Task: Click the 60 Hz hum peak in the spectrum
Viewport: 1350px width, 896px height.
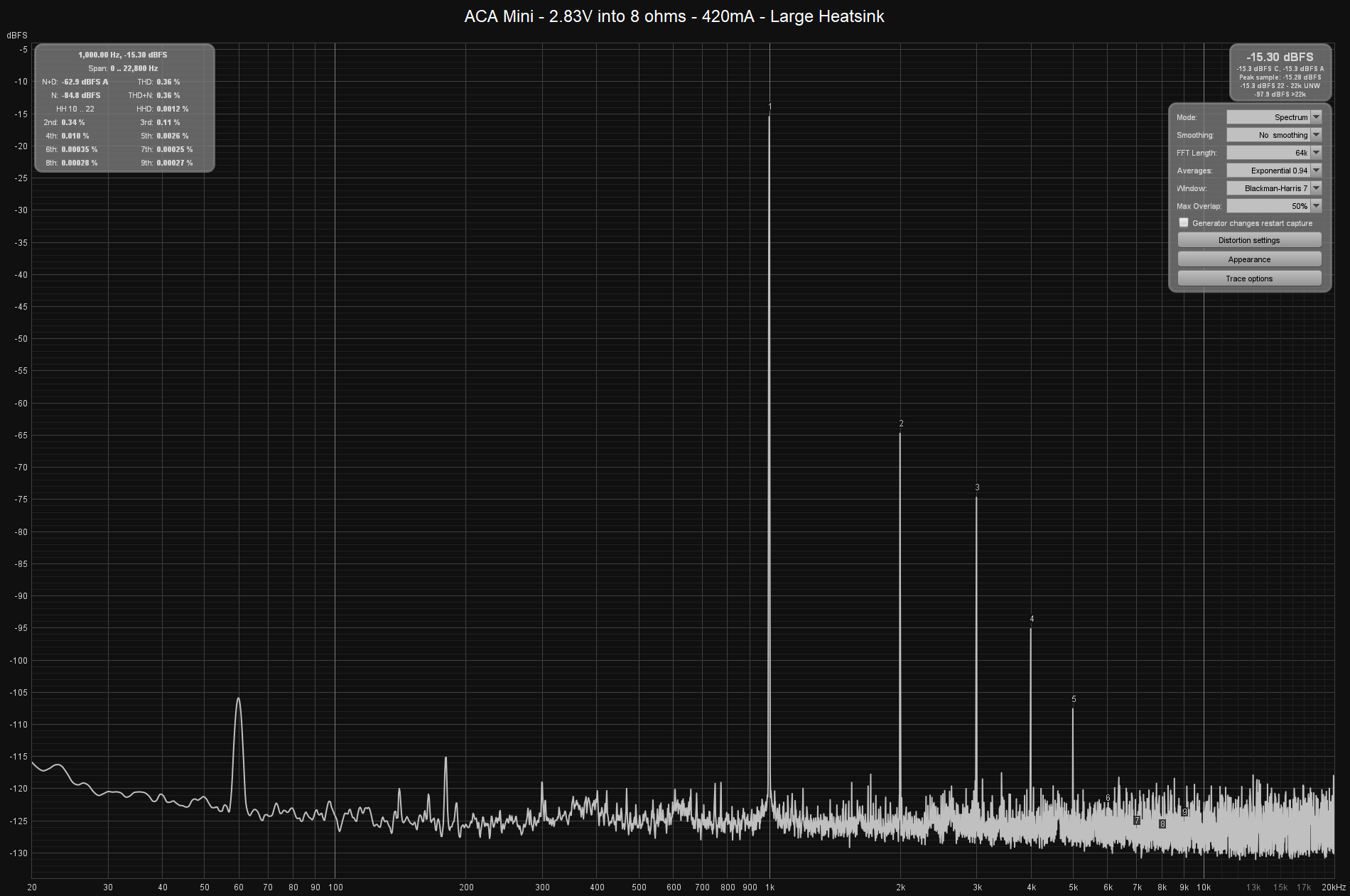Action: click(x=238, y=700)
